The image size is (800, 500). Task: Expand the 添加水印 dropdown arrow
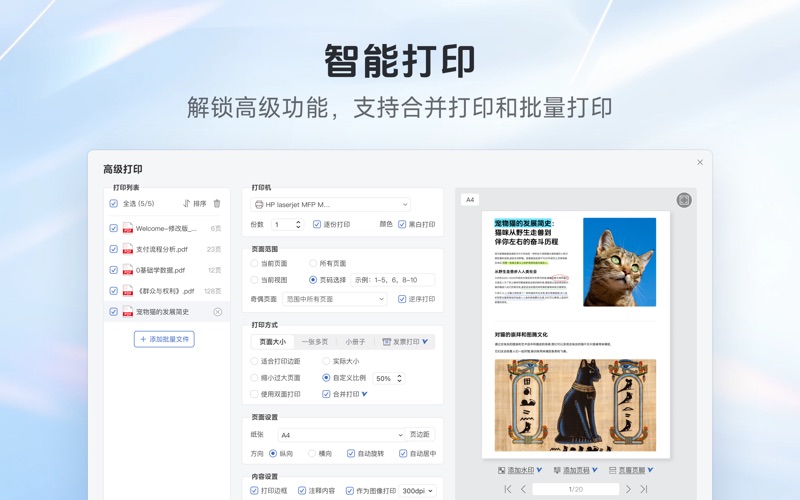[539, 470]
